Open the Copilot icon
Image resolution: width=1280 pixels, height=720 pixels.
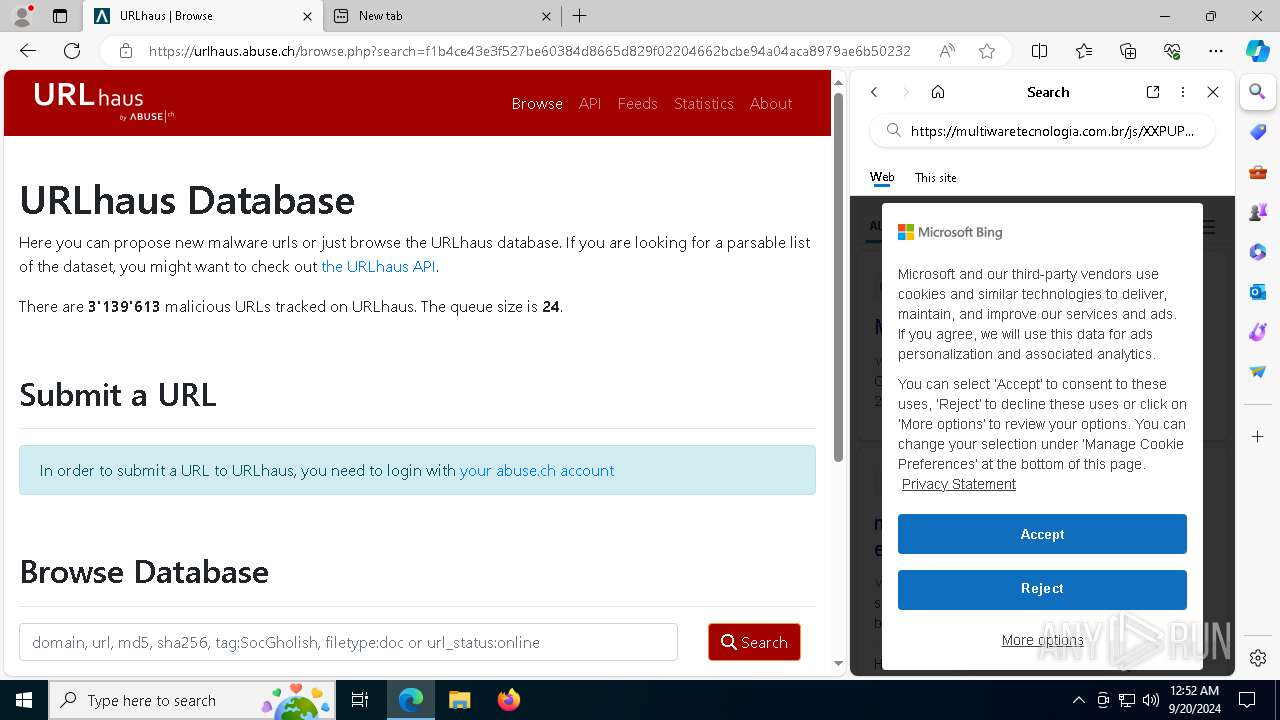tap(1258, 51)
